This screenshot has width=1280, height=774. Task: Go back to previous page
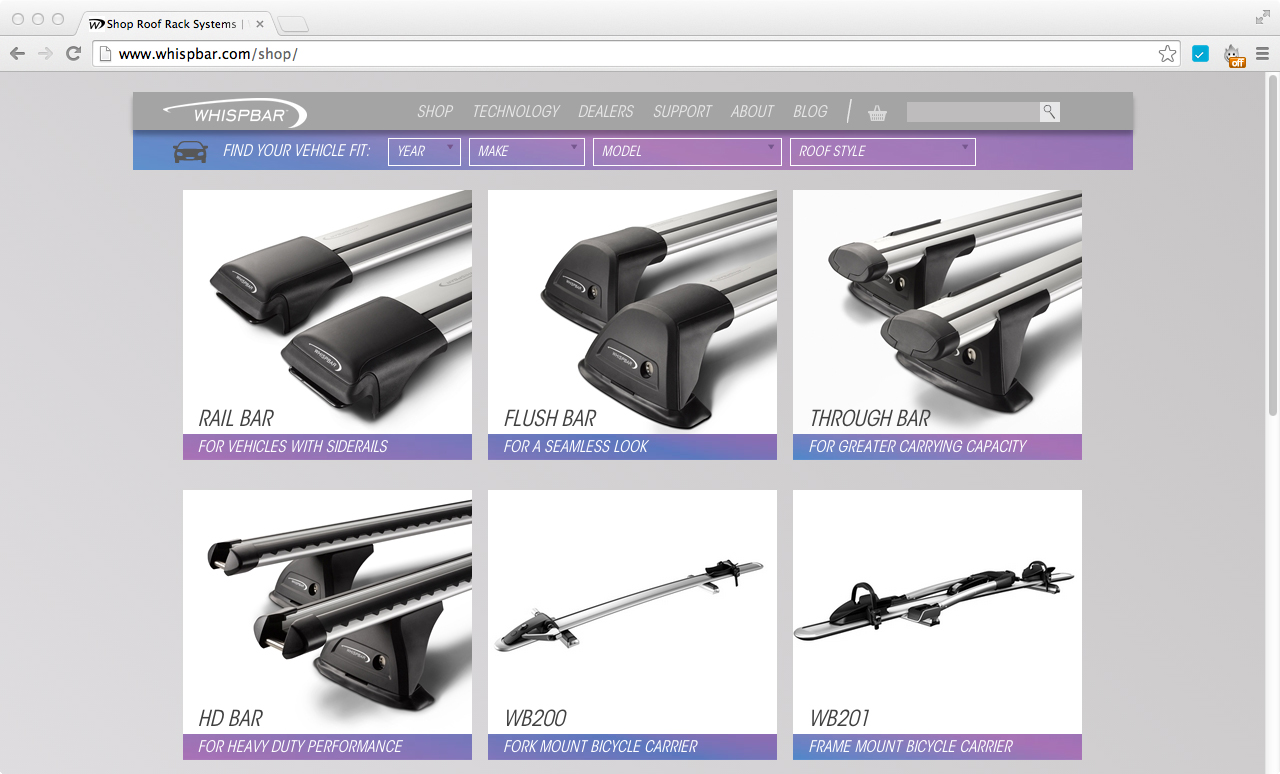point(17,54)
